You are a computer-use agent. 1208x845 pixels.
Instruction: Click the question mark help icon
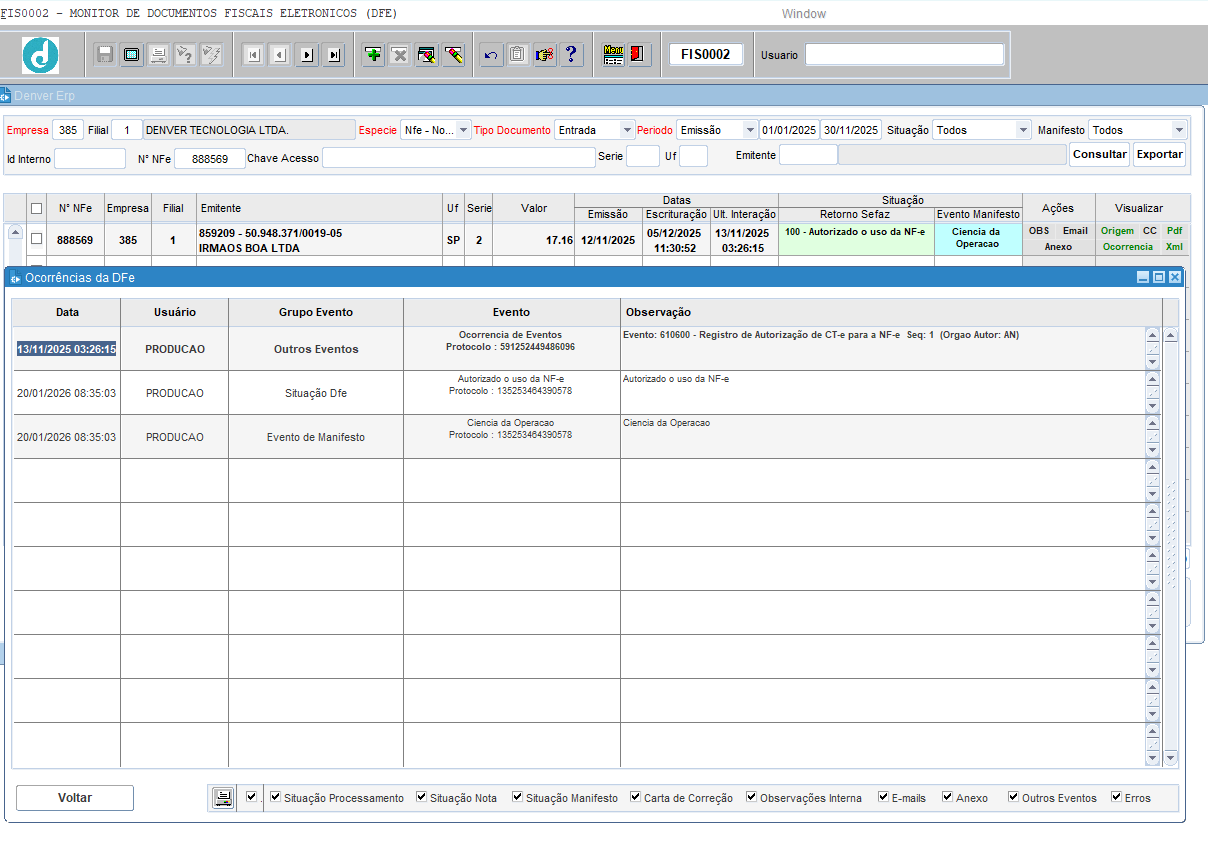[571, 54]
